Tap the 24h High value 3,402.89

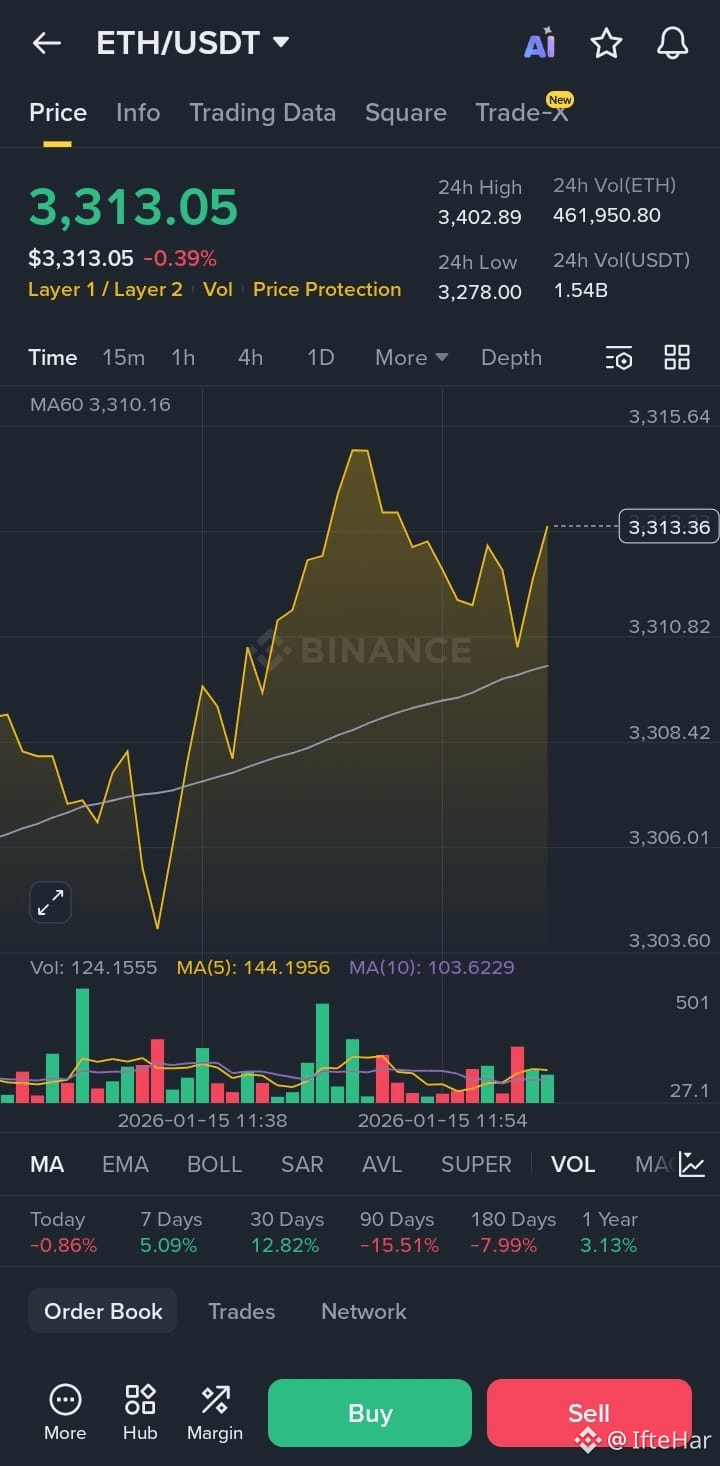(x=480, y=216)
